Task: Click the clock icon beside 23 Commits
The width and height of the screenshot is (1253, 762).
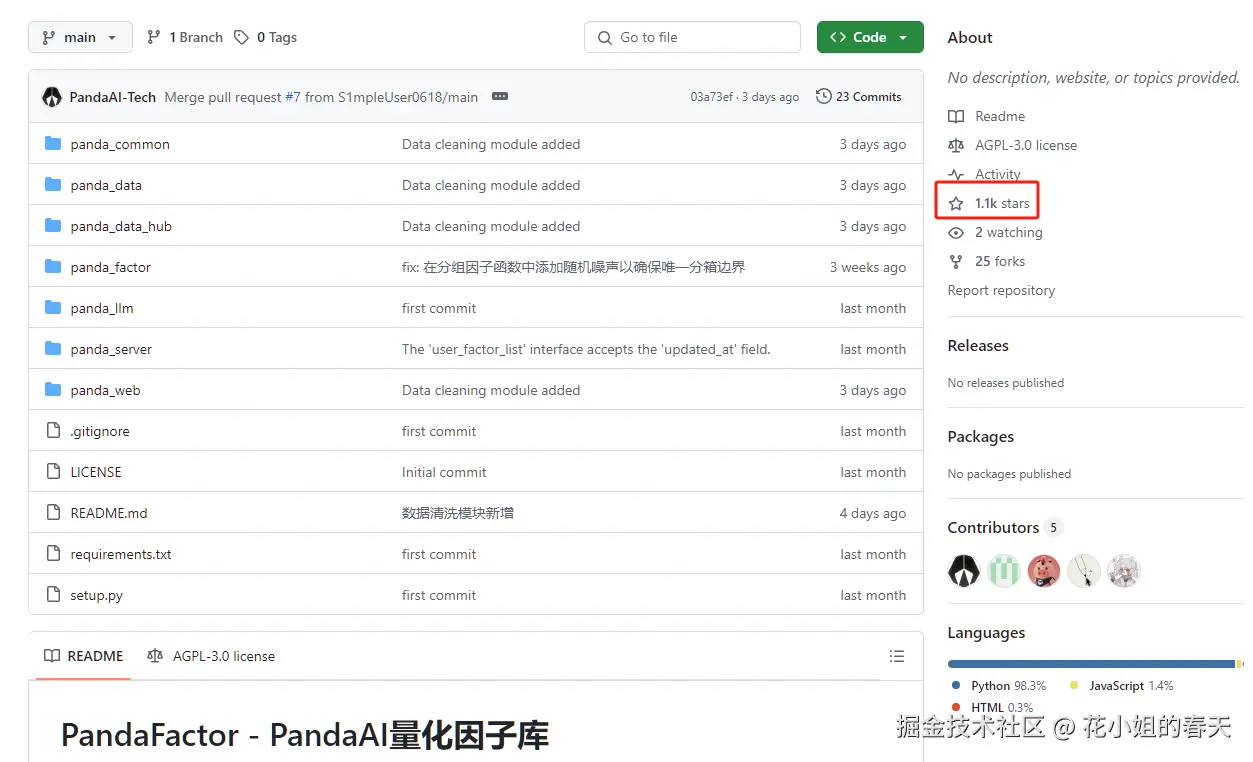Action: (x=824, y=97)
